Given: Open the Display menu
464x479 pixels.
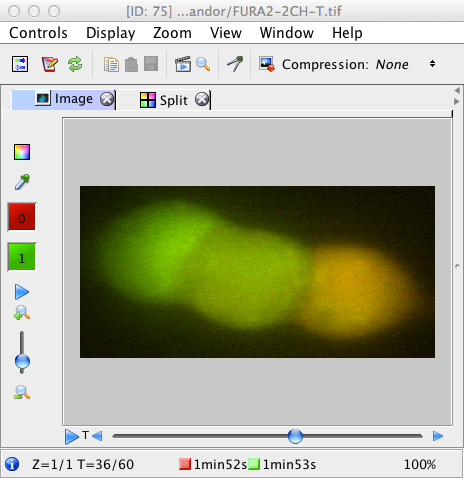Looking at the screenshot, I should 111,33.
